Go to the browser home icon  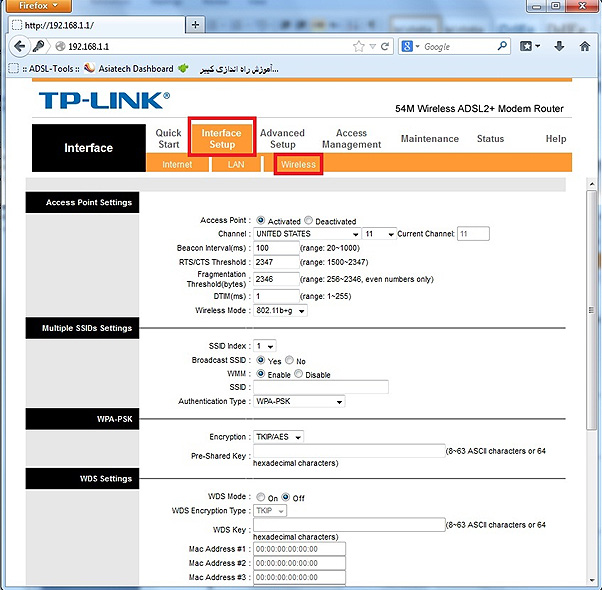pyautogui.click(x=584, y=46)
